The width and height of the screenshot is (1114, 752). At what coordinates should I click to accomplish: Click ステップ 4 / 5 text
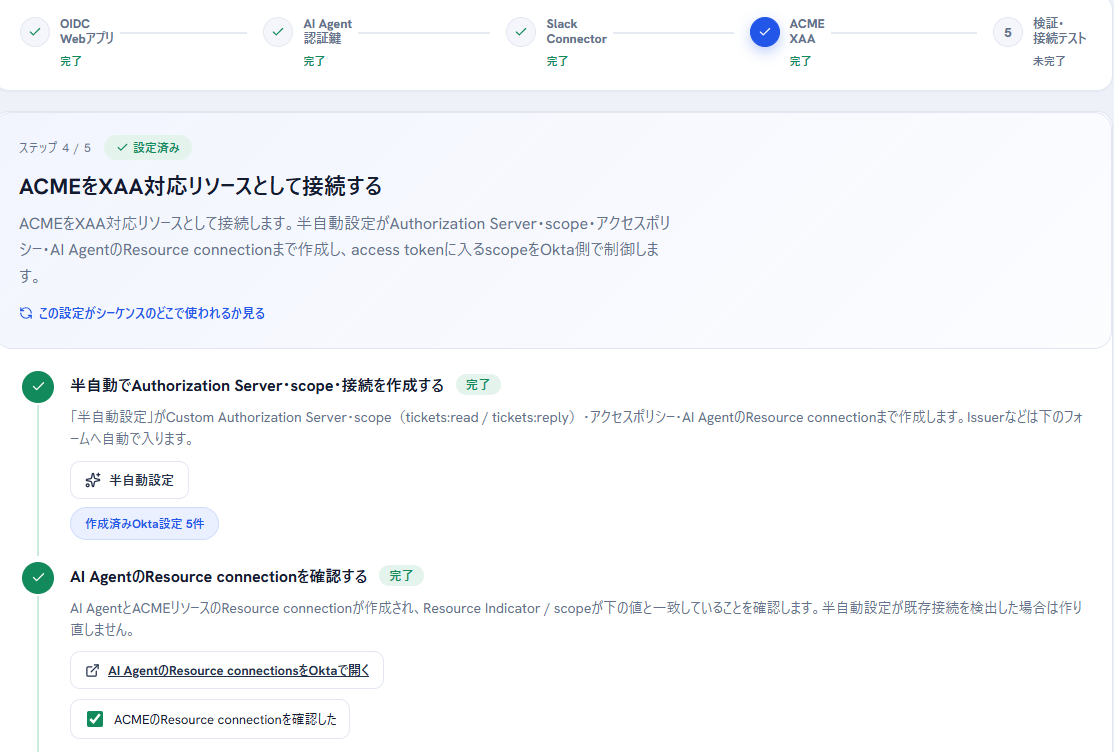tap(55, 148)
